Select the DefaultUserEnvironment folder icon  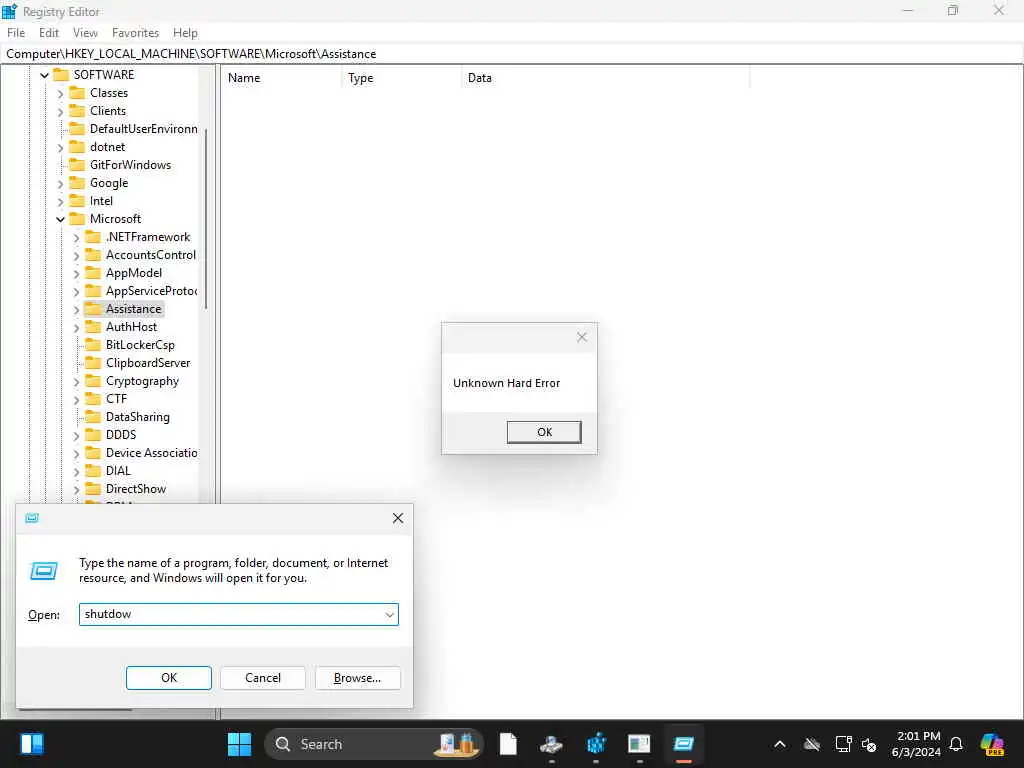77,129
